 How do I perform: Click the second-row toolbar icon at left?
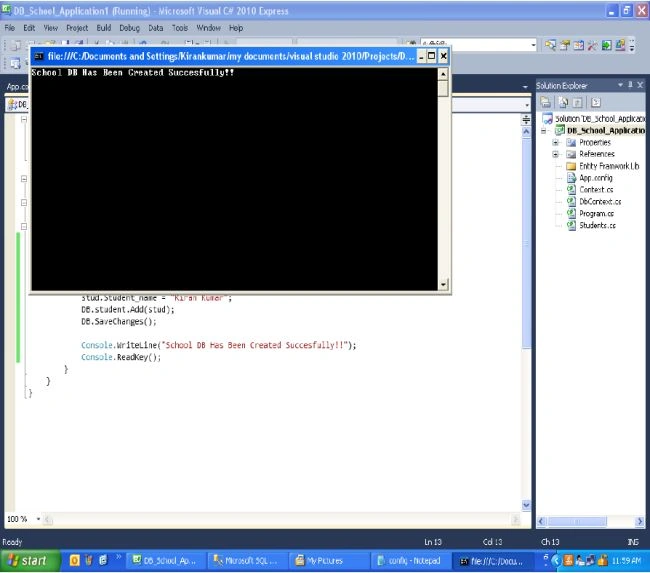[15, 63]
